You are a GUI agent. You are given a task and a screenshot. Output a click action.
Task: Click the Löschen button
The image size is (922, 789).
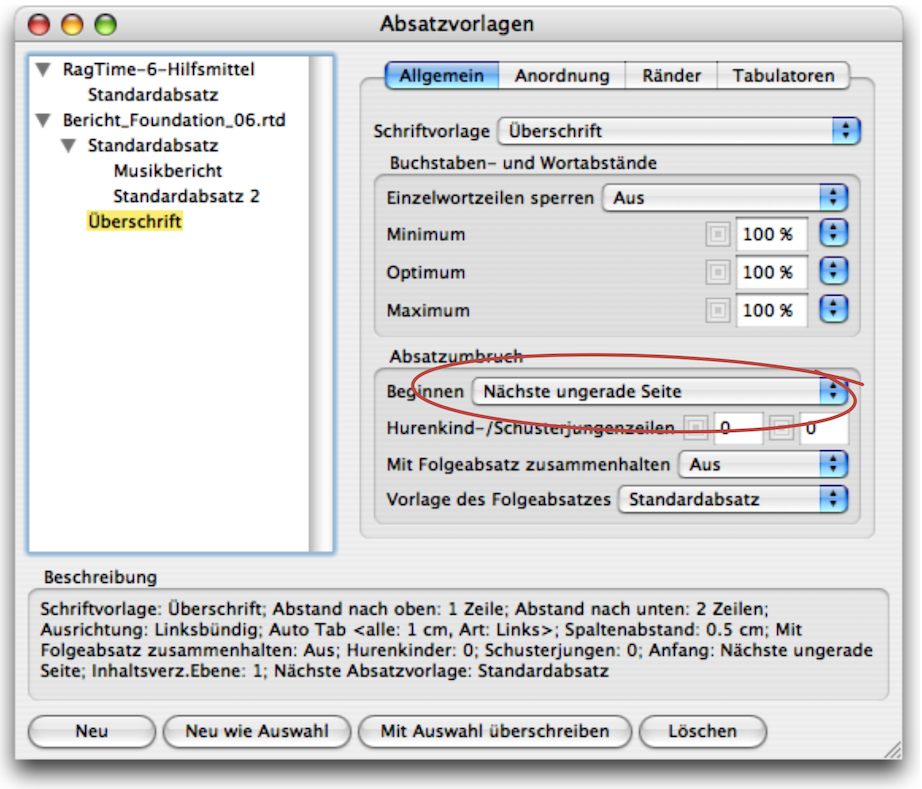point(702,731)
